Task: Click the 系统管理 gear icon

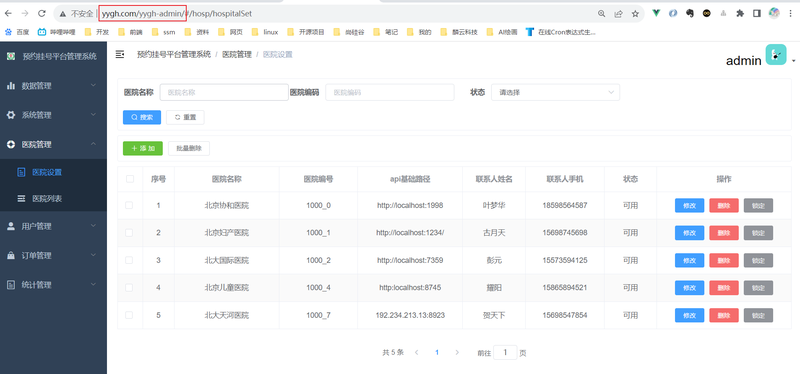Action: [x=11, y=115]
